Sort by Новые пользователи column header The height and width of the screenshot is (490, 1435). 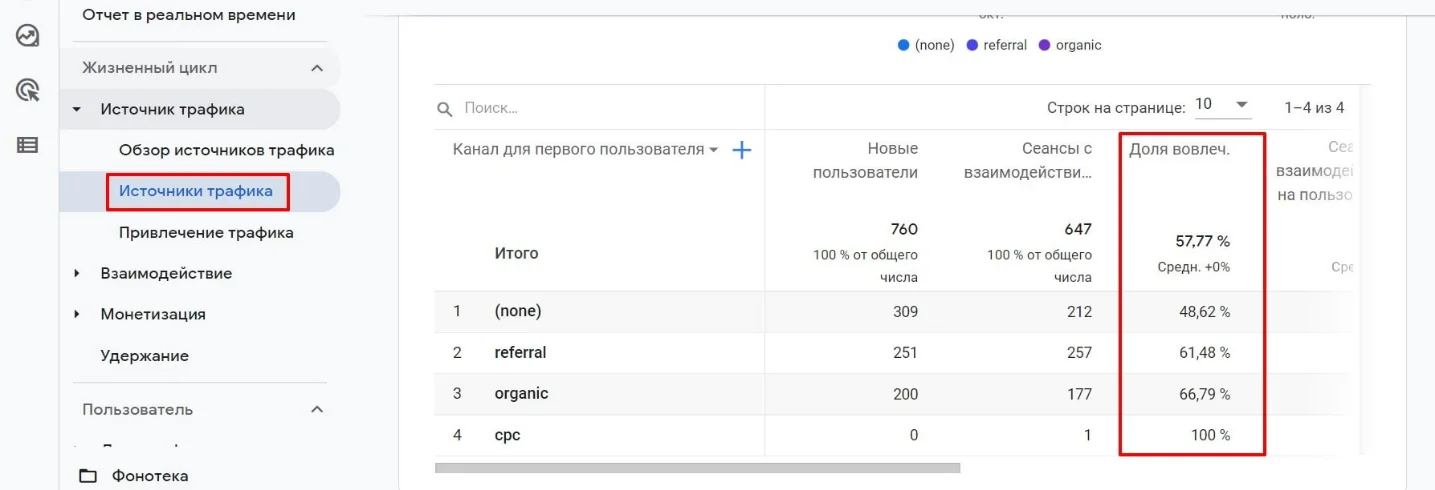865,160
